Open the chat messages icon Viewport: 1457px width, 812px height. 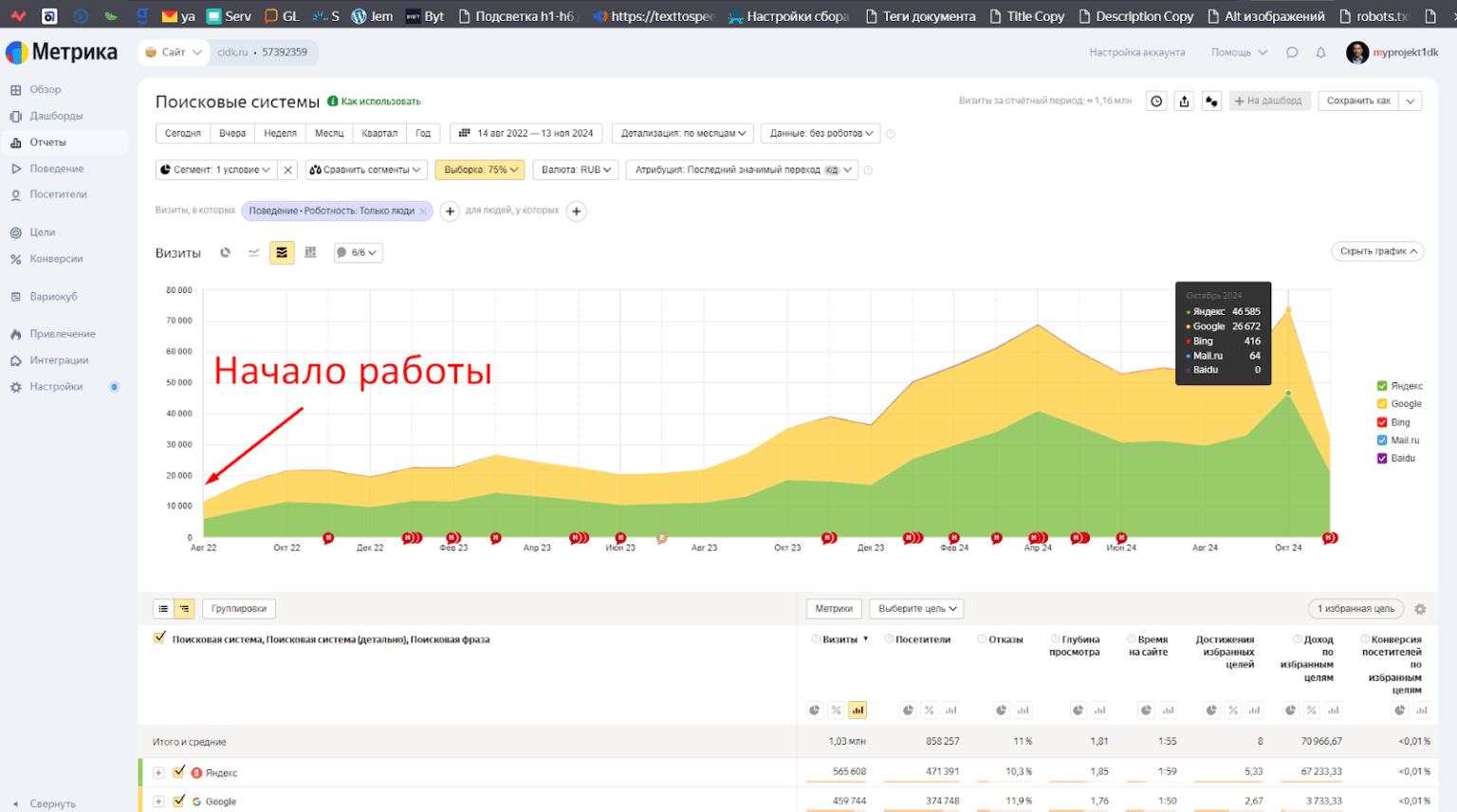click(1292, 53)
